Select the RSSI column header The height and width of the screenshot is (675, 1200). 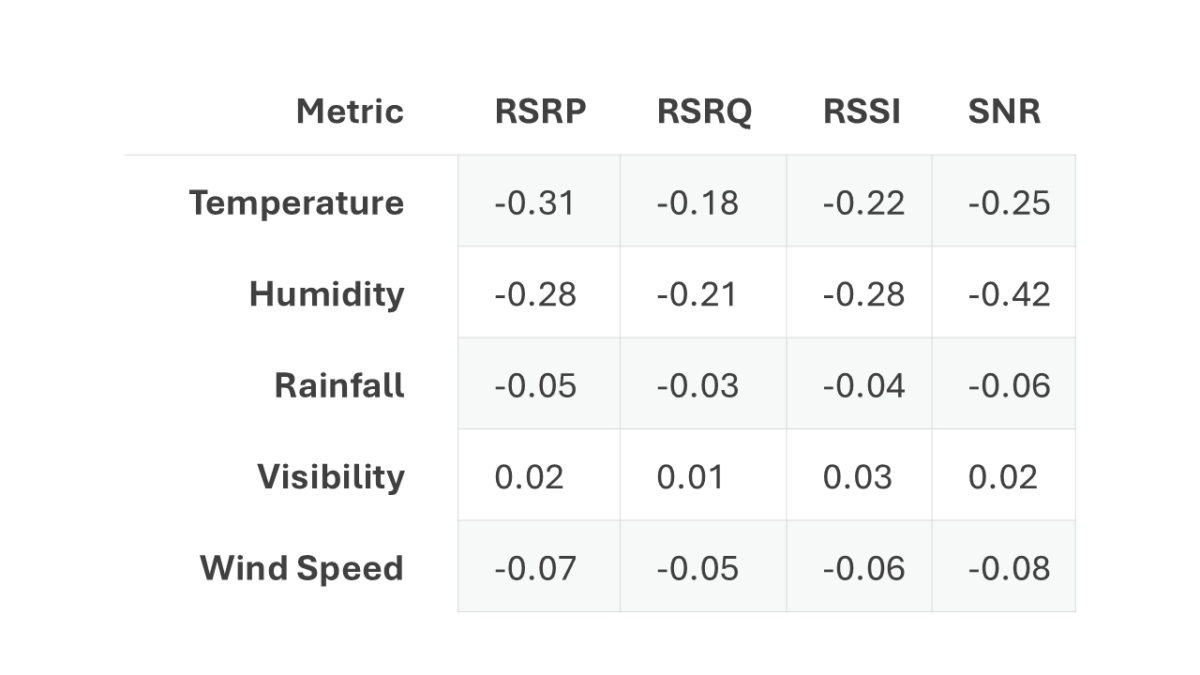point(861,111)
